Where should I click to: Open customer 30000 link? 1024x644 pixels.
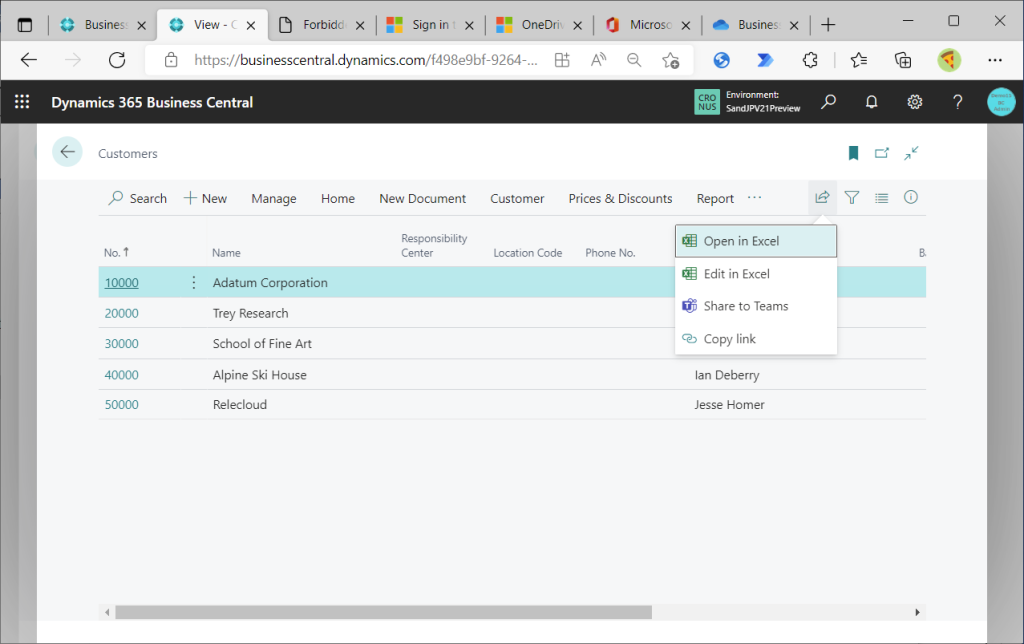pos(121,344)
